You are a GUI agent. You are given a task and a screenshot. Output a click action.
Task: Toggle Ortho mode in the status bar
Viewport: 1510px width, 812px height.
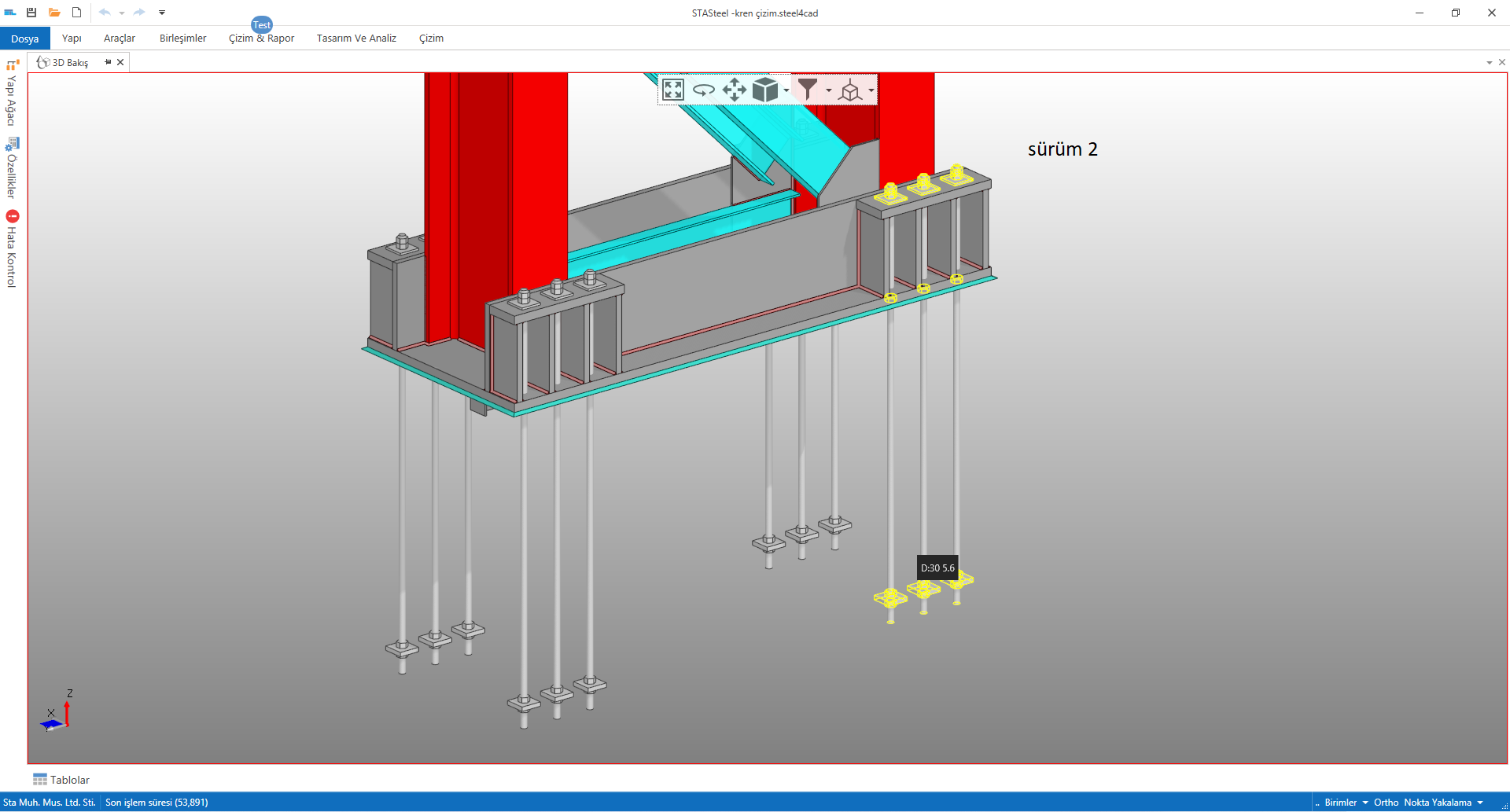pyautogui.click(x=1386, y=803)
